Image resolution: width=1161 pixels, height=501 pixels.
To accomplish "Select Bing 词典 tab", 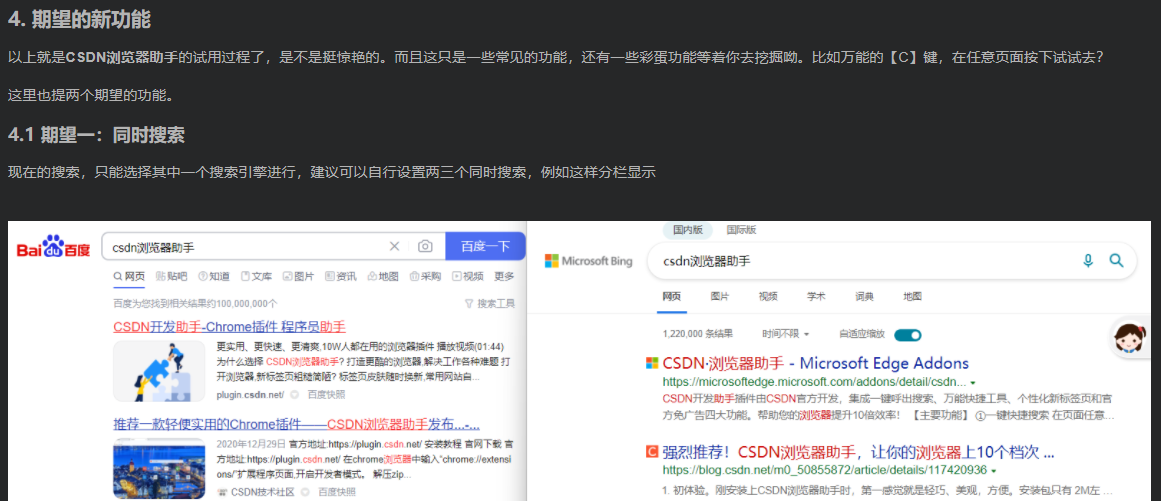I will [x=864, y=296].
